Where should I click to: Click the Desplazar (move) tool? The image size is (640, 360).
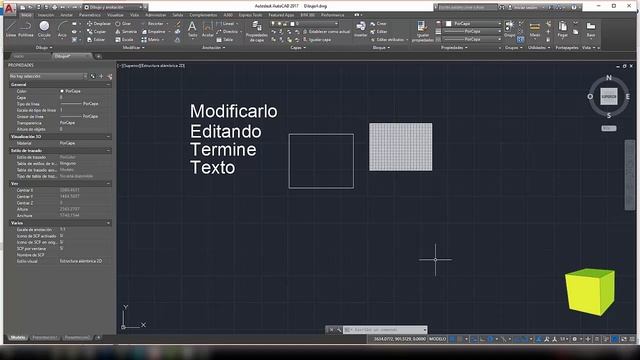pyautogui.click(x=98, y=24)
